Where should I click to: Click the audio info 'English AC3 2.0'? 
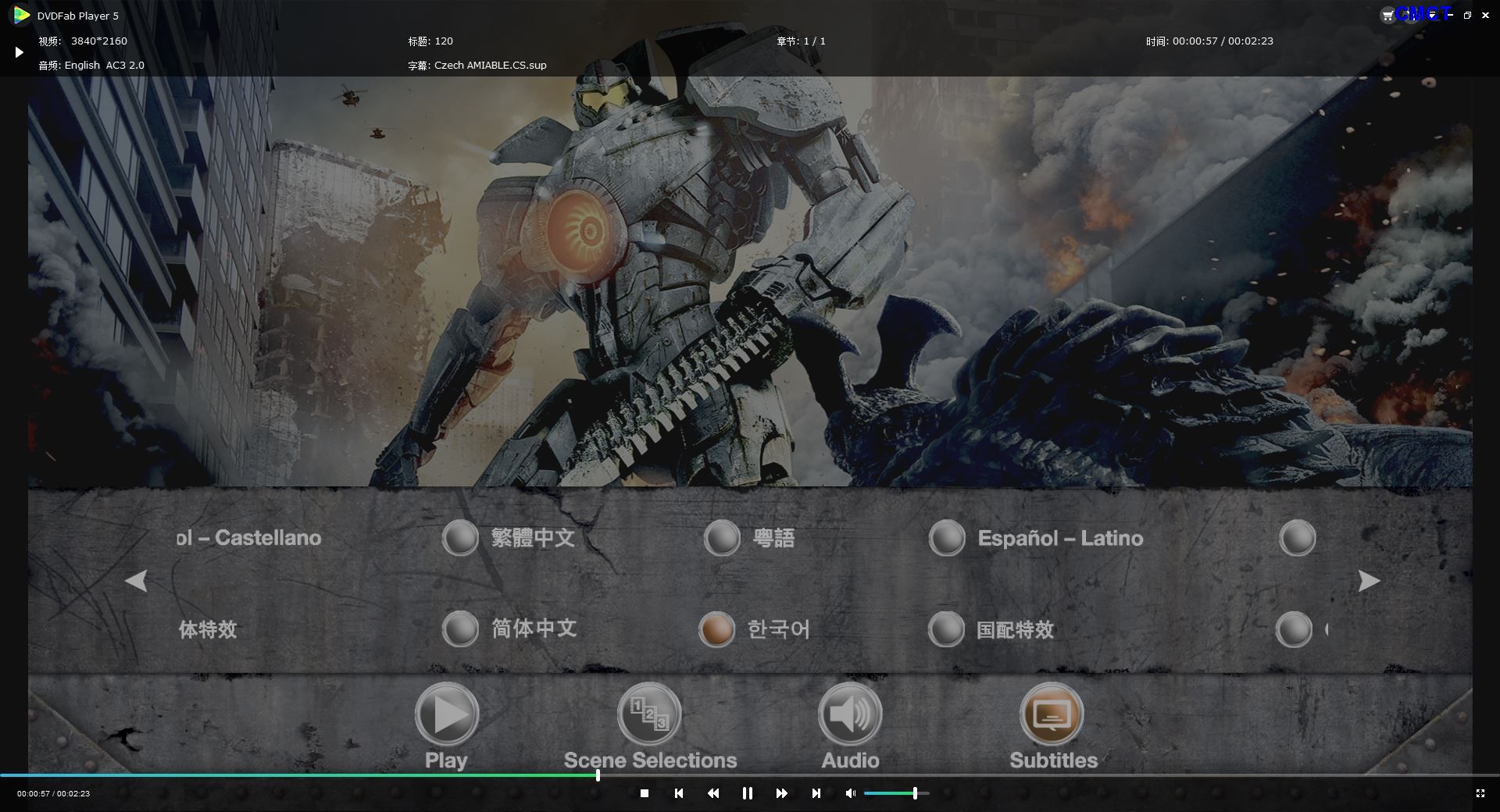(x=105, y=66)
